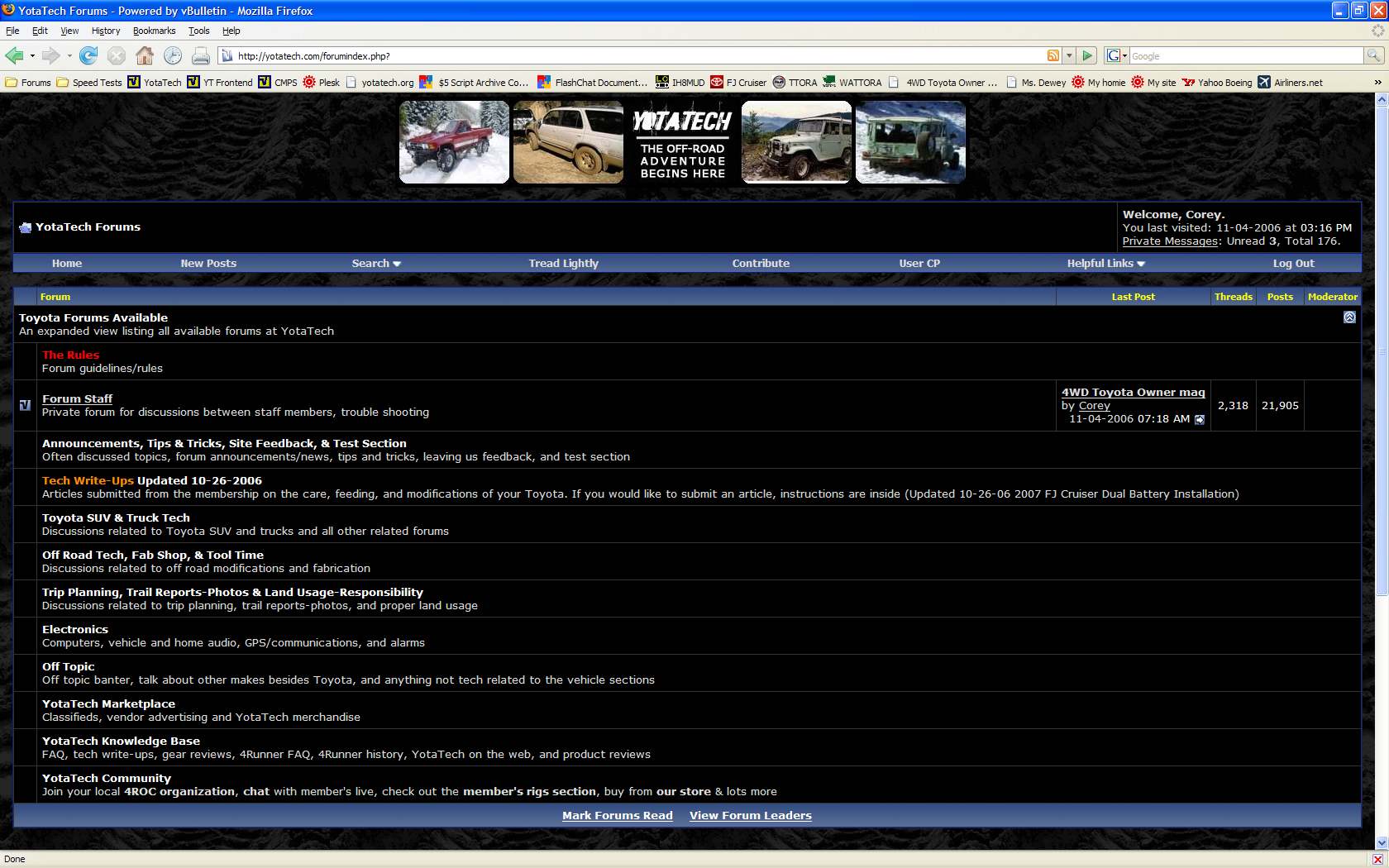This screenshot has height=868, width=1389.
Task: Open the Forum Staff forum link
Action: 77,398
